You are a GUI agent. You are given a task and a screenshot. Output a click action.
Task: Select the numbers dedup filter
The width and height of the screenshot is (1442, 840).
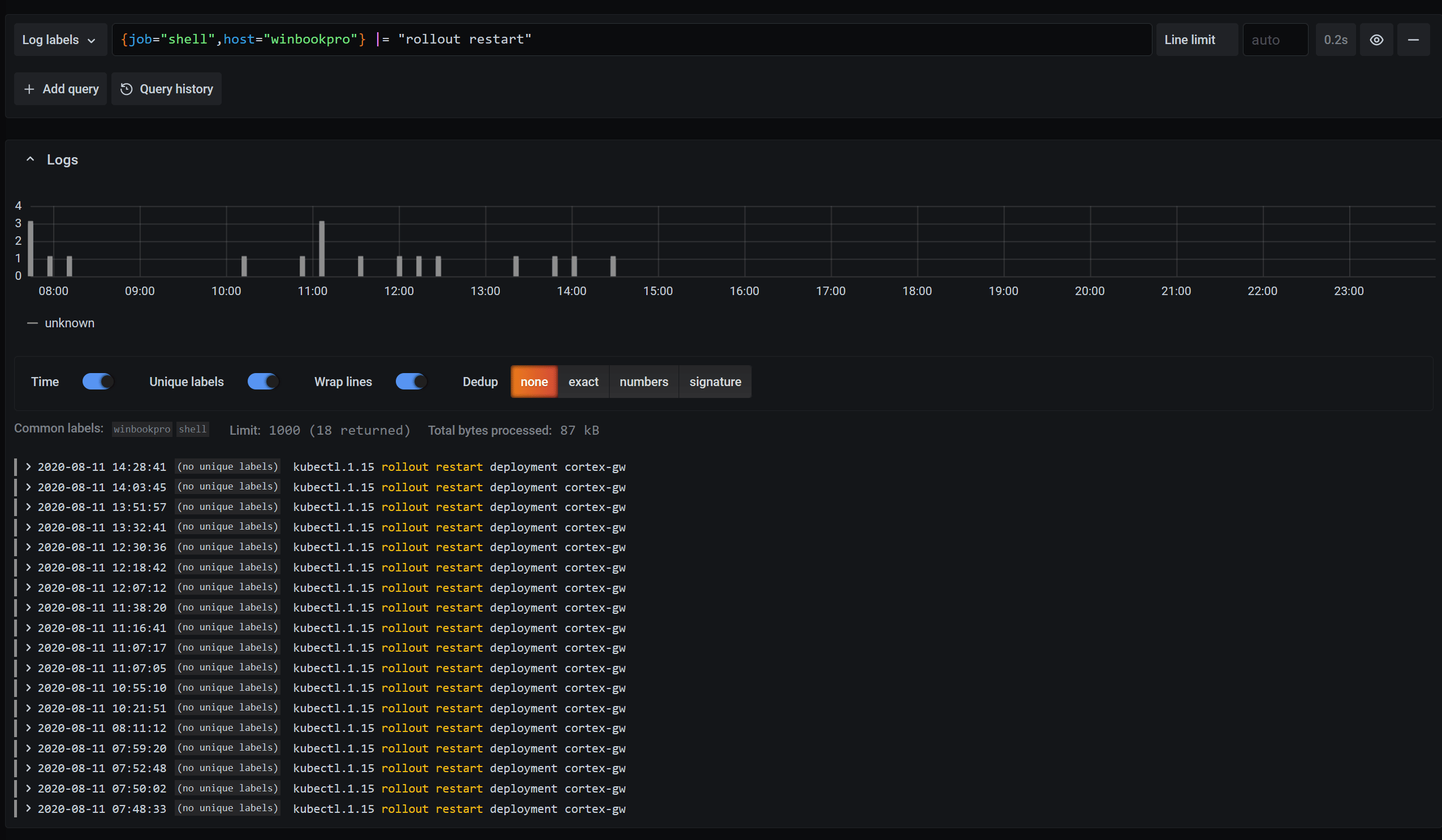pyautogui.click(x=643, y=381)
